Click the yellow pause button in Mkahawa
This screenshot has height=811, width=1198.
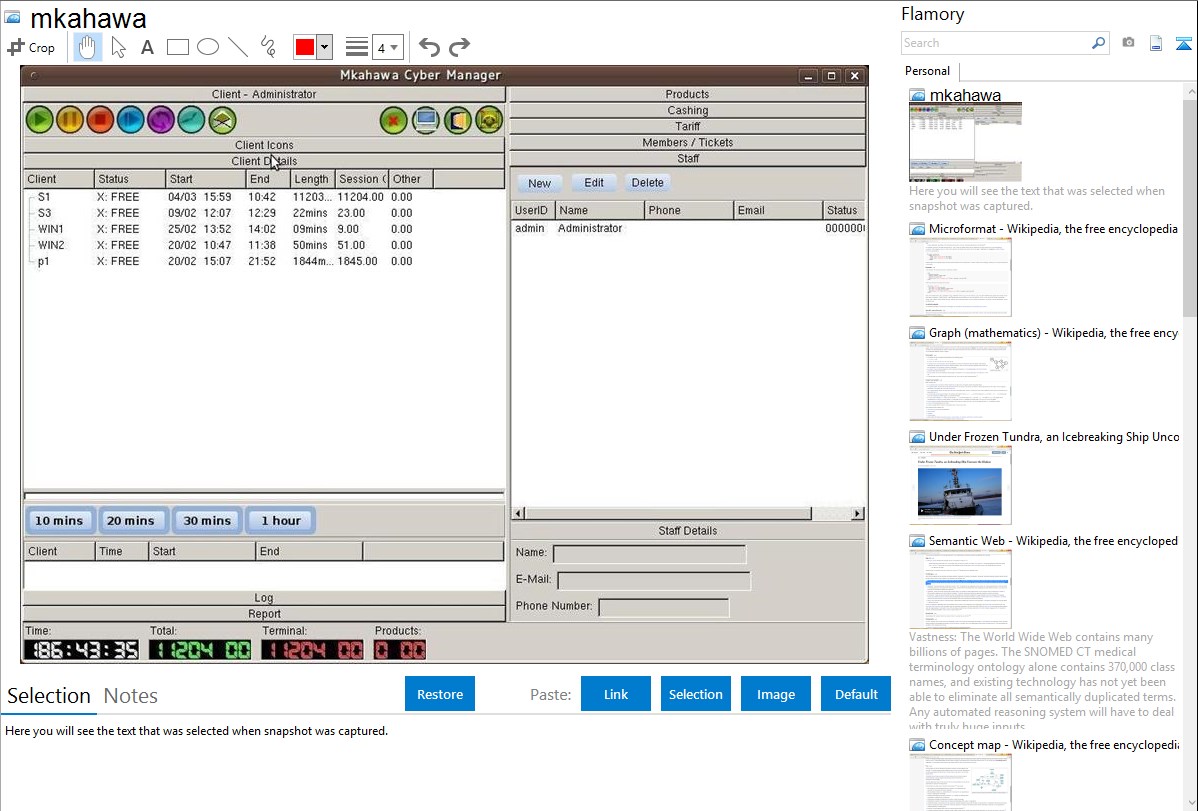pyautogui.click(x=70, y=120)
